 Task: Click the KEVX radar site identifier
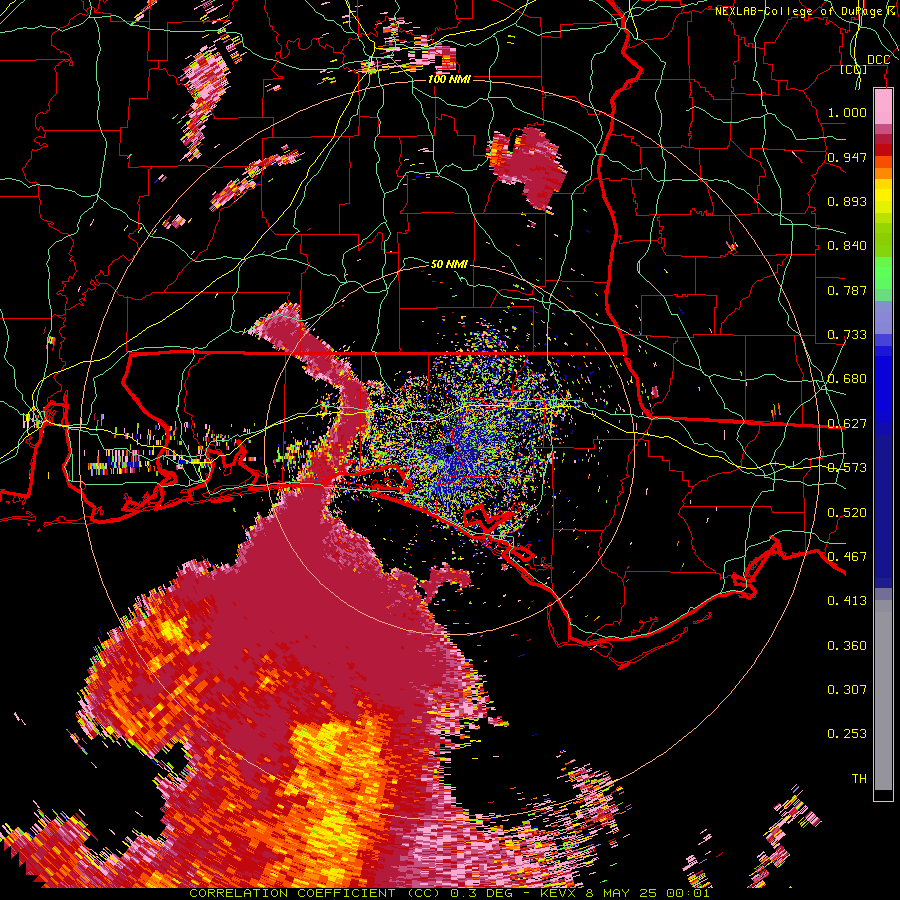click(x=560, y=893)
